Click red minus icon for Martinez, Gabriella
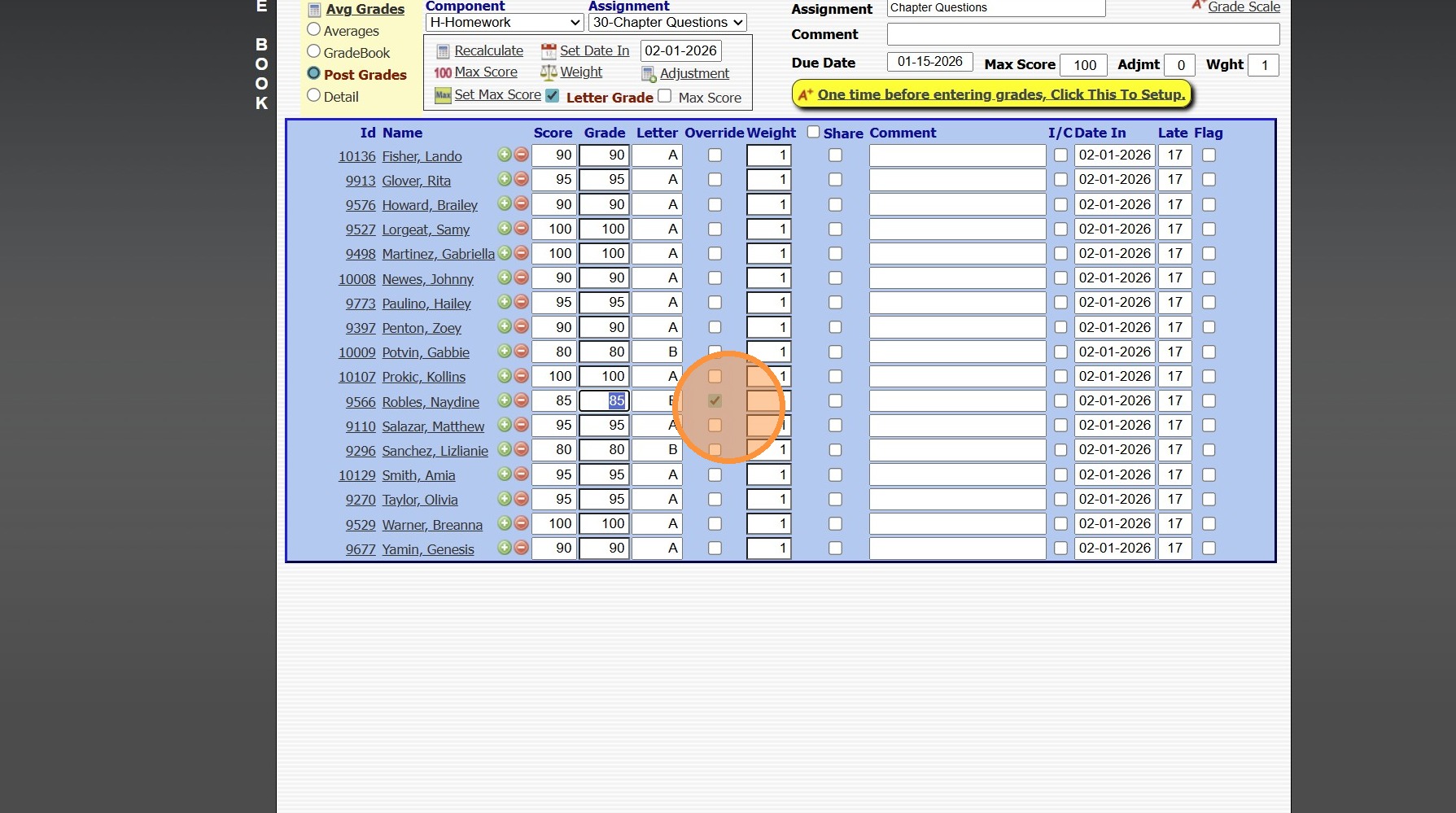The width and height of the screenshot is (1456, 813). (521, 253)
